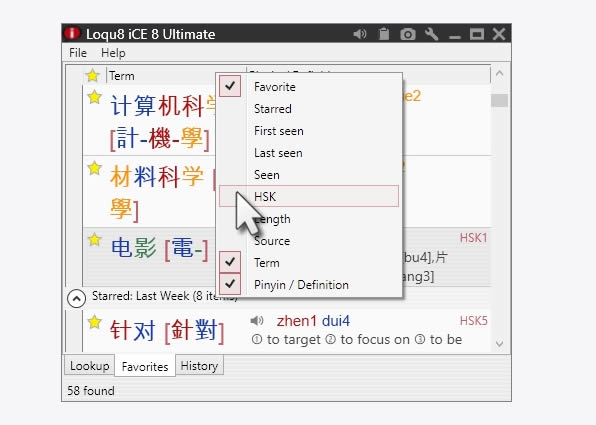This screenshot has height=425, width=596.
Task: Click the 'to target' definition text
Action: coord(294,339)
